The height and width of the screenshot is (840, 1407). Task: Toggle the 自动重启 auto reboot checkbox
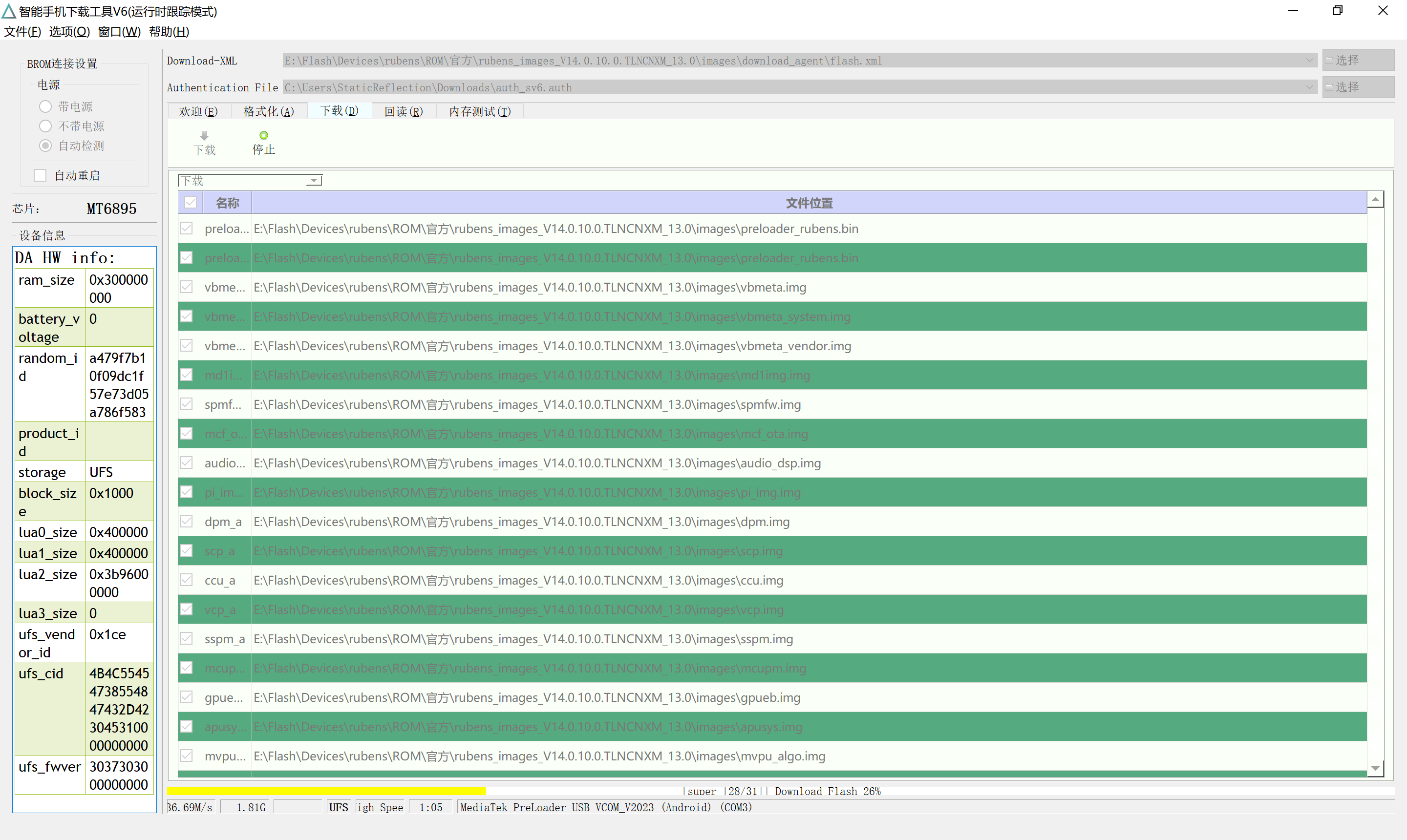(40, 175)
